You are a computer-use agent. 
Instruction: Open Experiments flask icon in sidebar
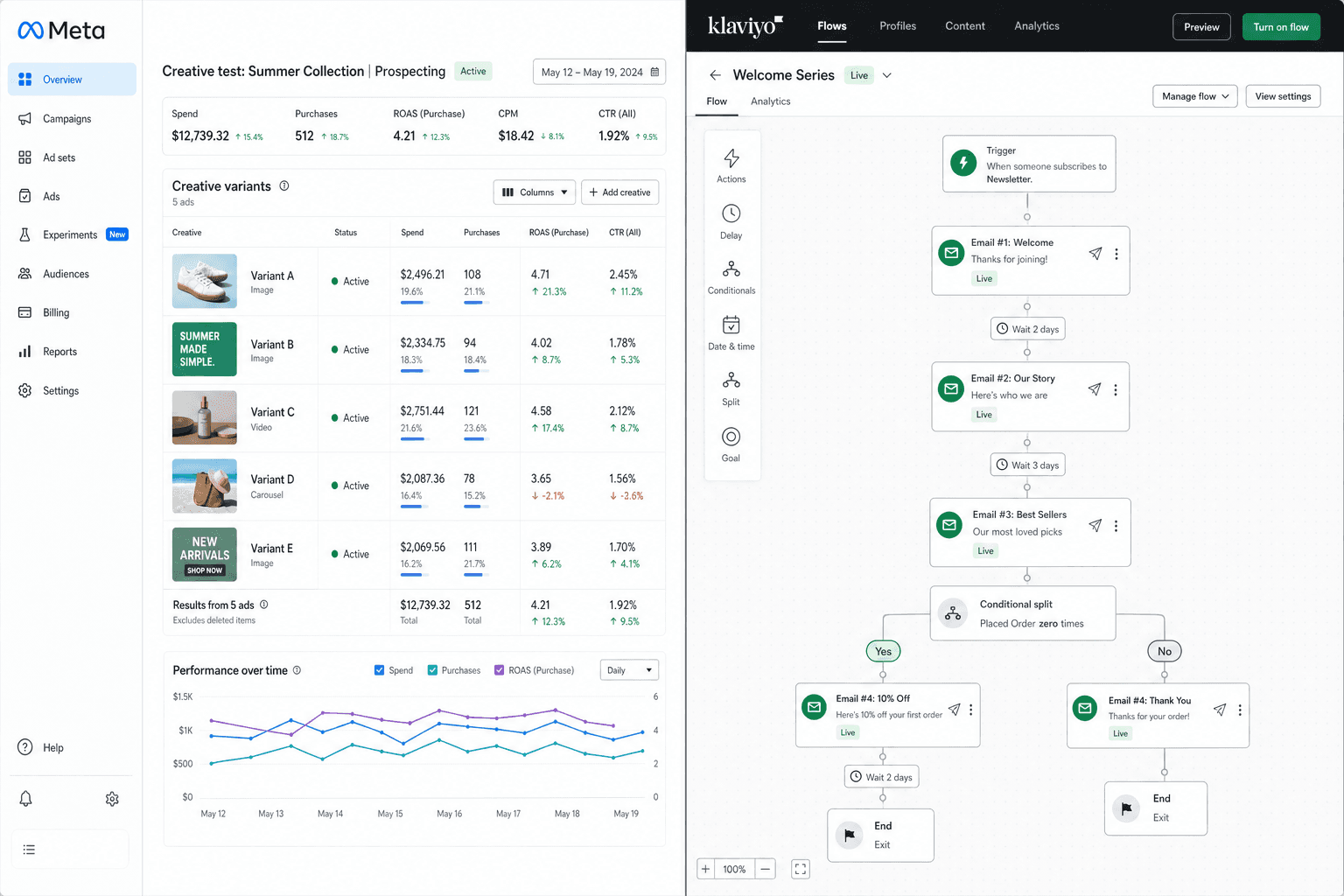24,234
